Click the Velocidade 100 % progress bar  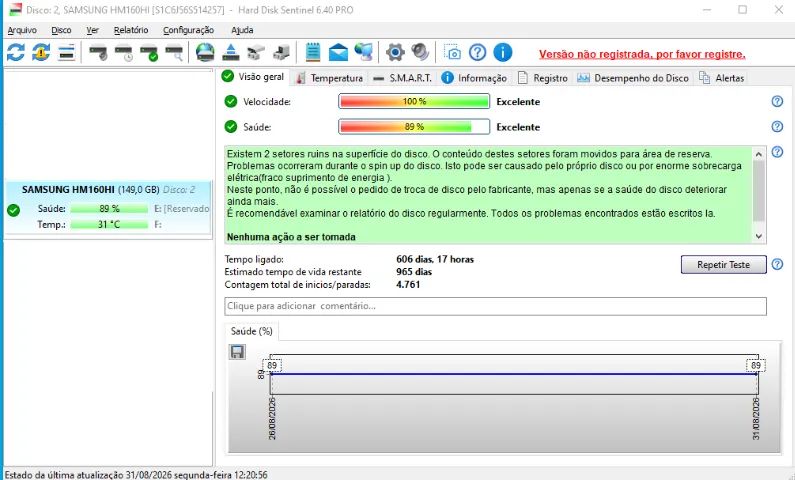click(x=414, y=101)
